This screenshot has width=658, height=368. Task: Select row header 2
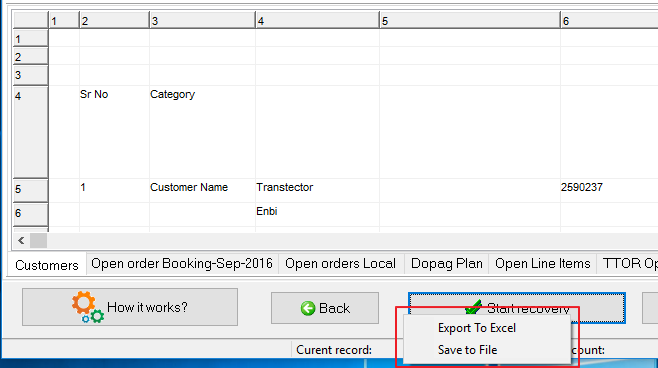31,56
